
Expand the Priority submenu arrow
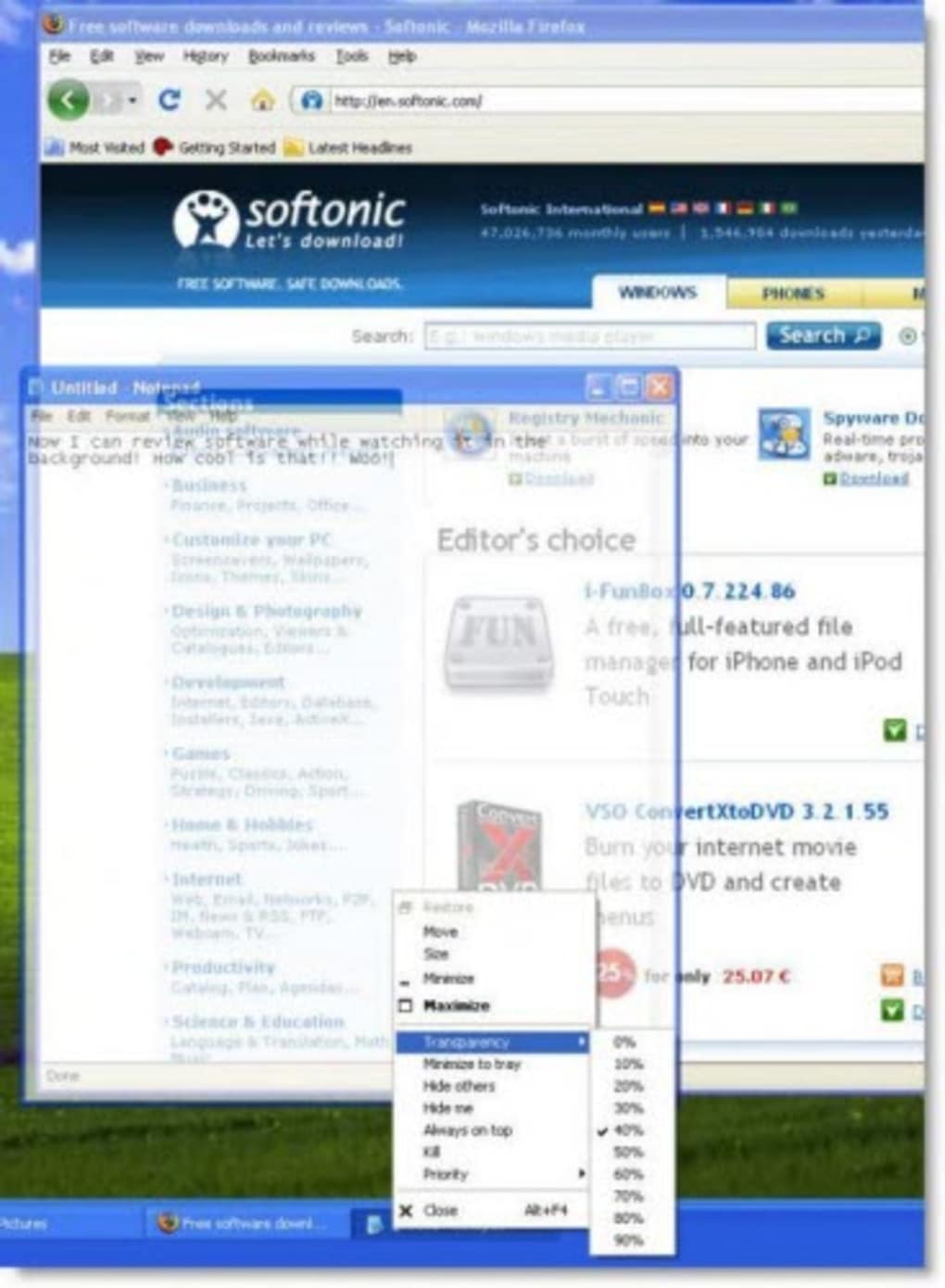click(581, 1174)
